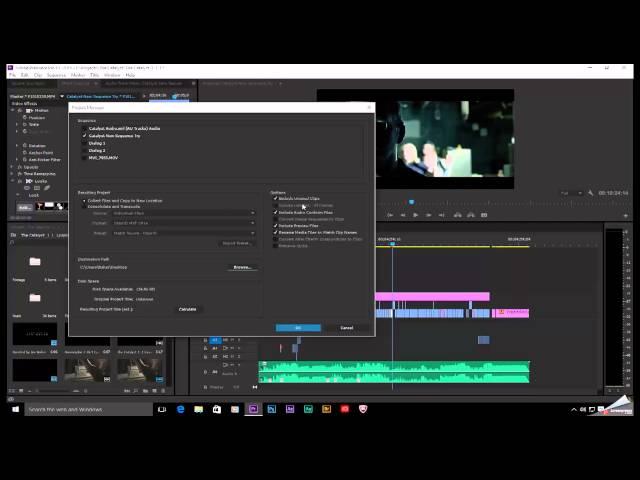Image resolution: width=640 pixels, height=480 pixels.
Task: Disable Rename Media Files to Match Clip Names
Action: click(275, 232)
